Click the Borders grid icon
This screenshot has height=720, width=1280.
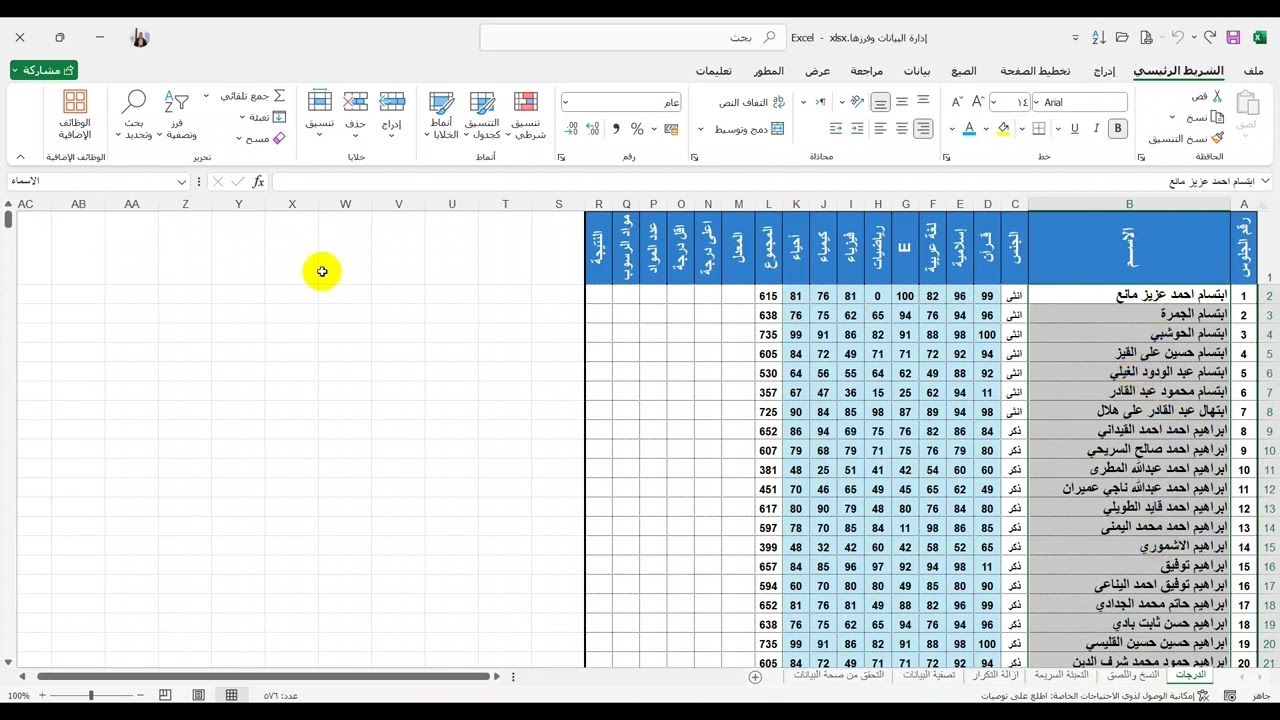pos(1039,128)
